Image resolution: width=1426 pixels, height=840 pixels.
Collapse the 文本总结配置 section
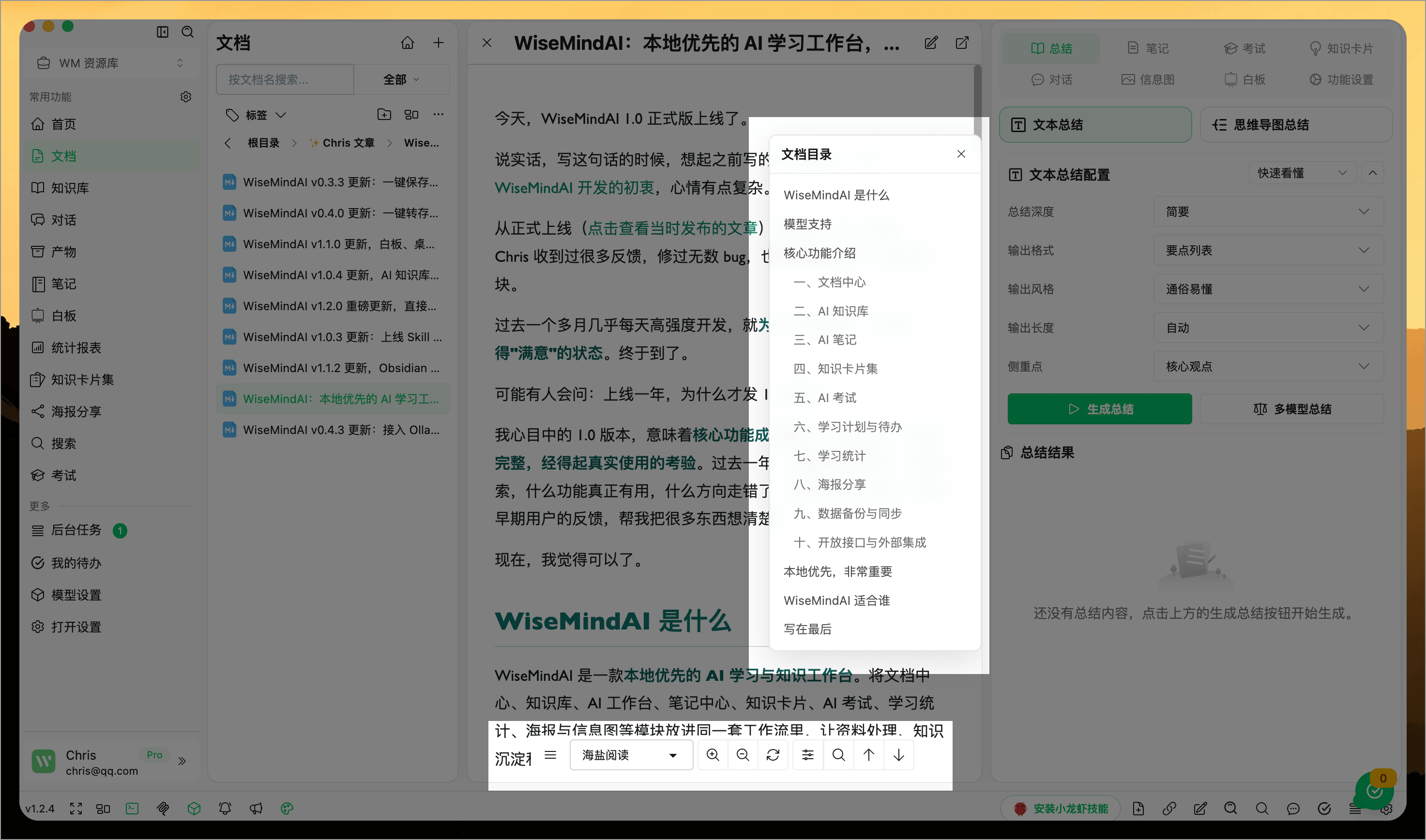coord(1373,173)
